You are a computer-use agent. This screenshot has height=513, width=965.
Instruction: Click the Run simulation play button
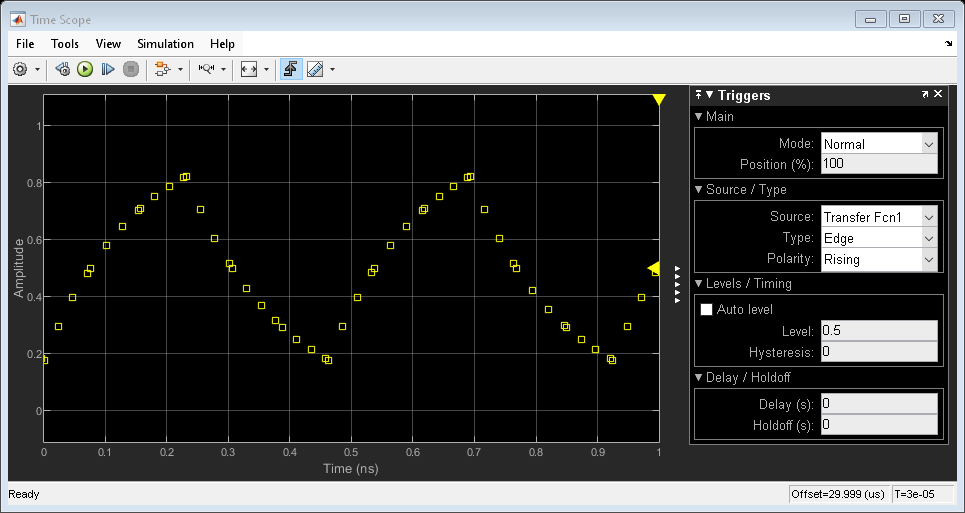coord(85,69)
